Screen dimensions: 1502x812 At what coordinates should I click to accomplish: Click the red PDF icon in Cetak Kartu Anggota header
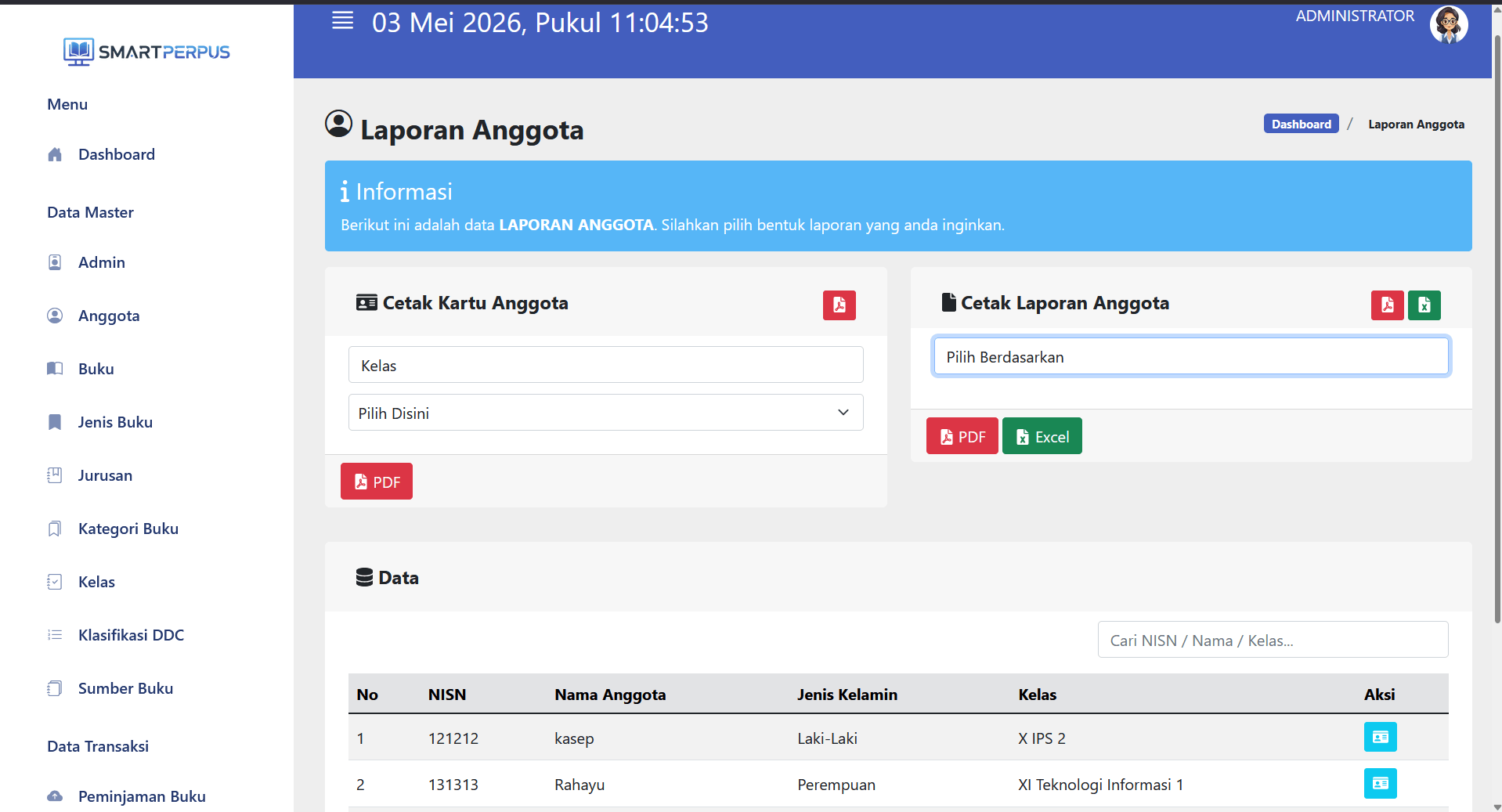click(839, 305)
